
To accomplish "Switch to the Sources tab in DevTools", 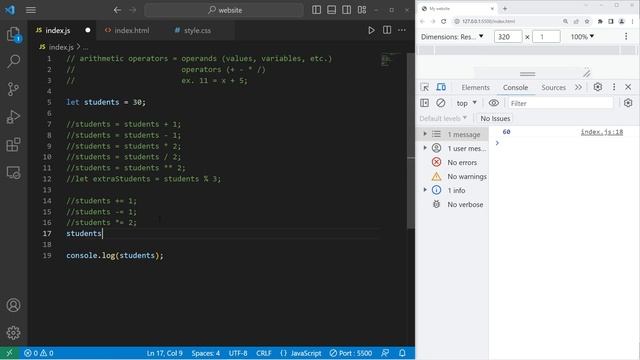I will 553,87.
